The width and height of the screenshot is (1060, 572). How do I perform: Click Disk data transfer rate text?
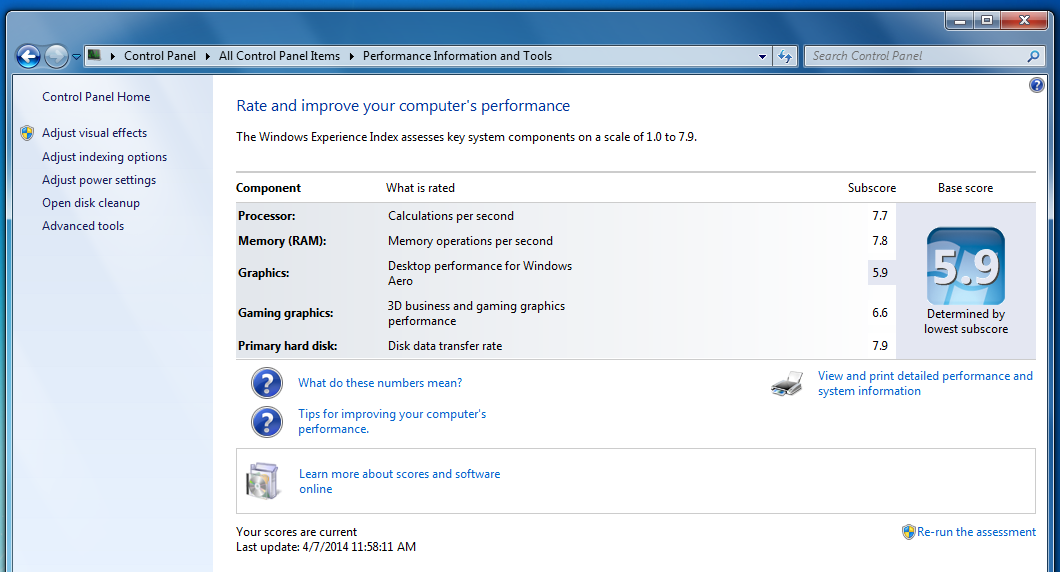pos(445,345)
